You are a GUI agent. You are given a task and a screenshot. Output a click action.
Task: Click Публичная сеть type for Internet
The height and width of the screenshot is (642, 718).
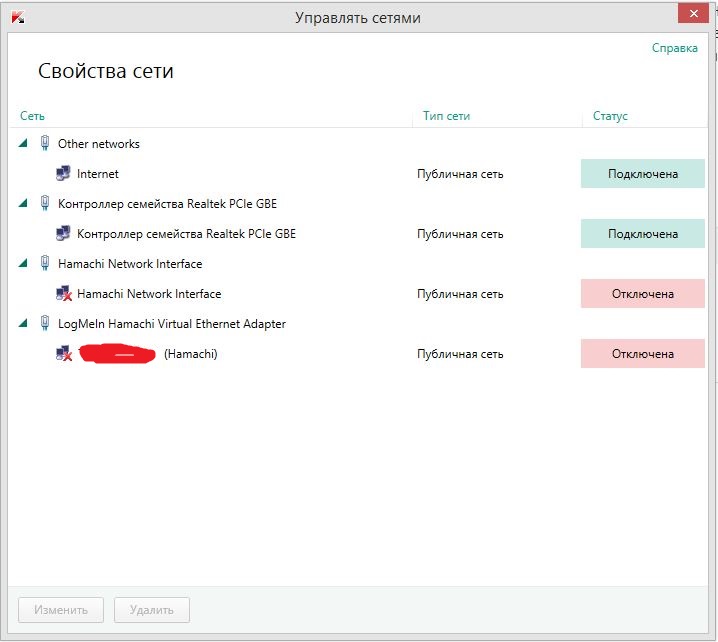tap(460, 174)
